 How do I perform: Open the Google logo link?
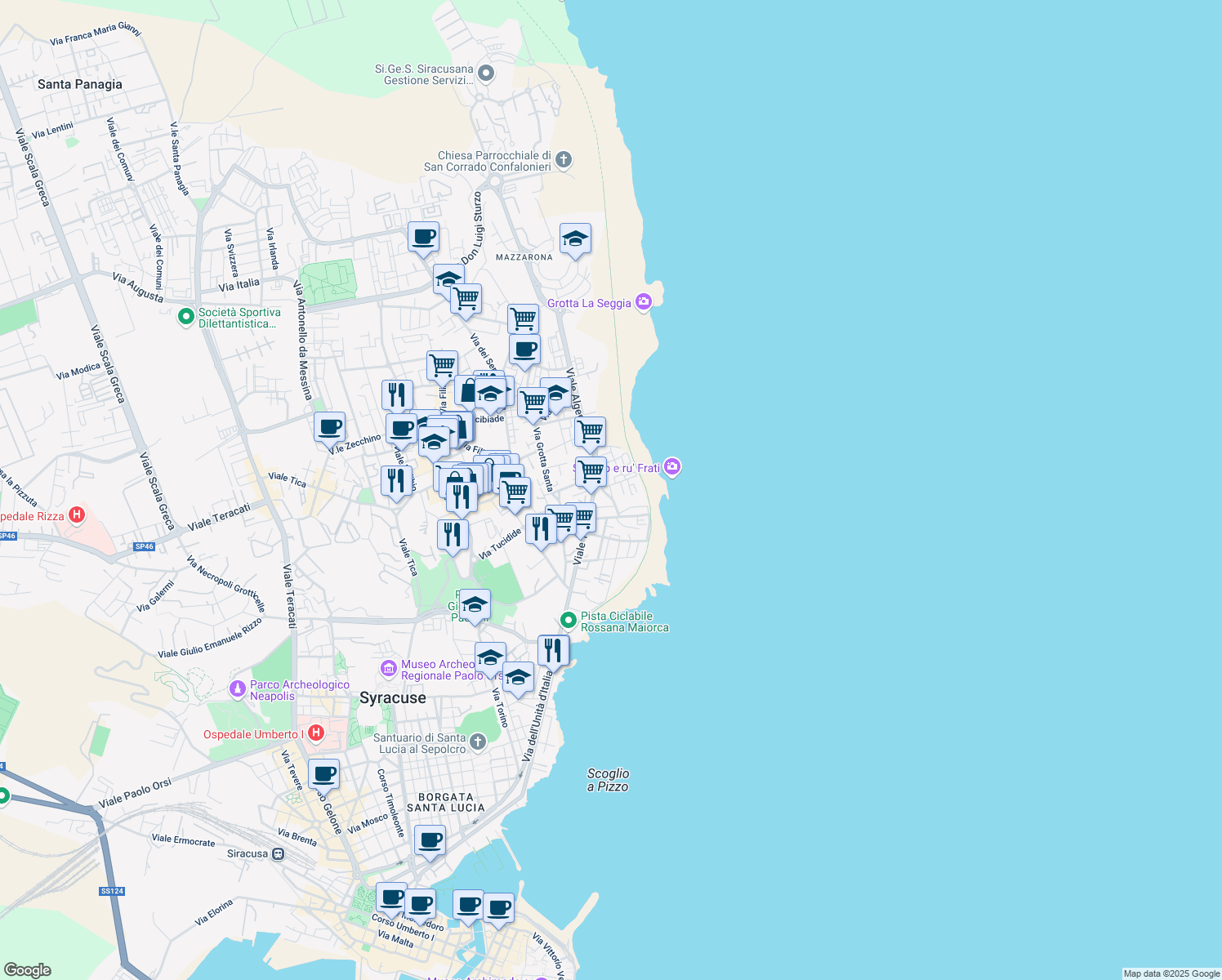27,969
